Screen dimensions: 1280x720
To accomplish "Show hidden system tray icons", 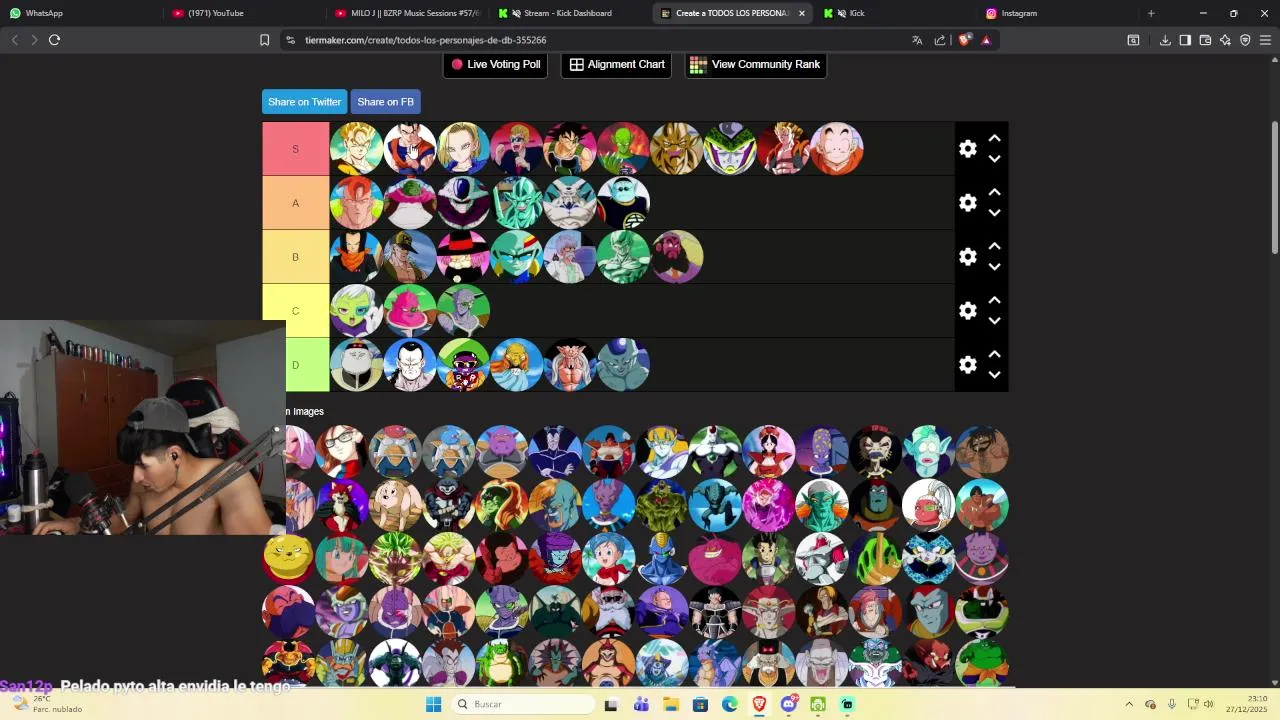I will [x=1129, y=704].
